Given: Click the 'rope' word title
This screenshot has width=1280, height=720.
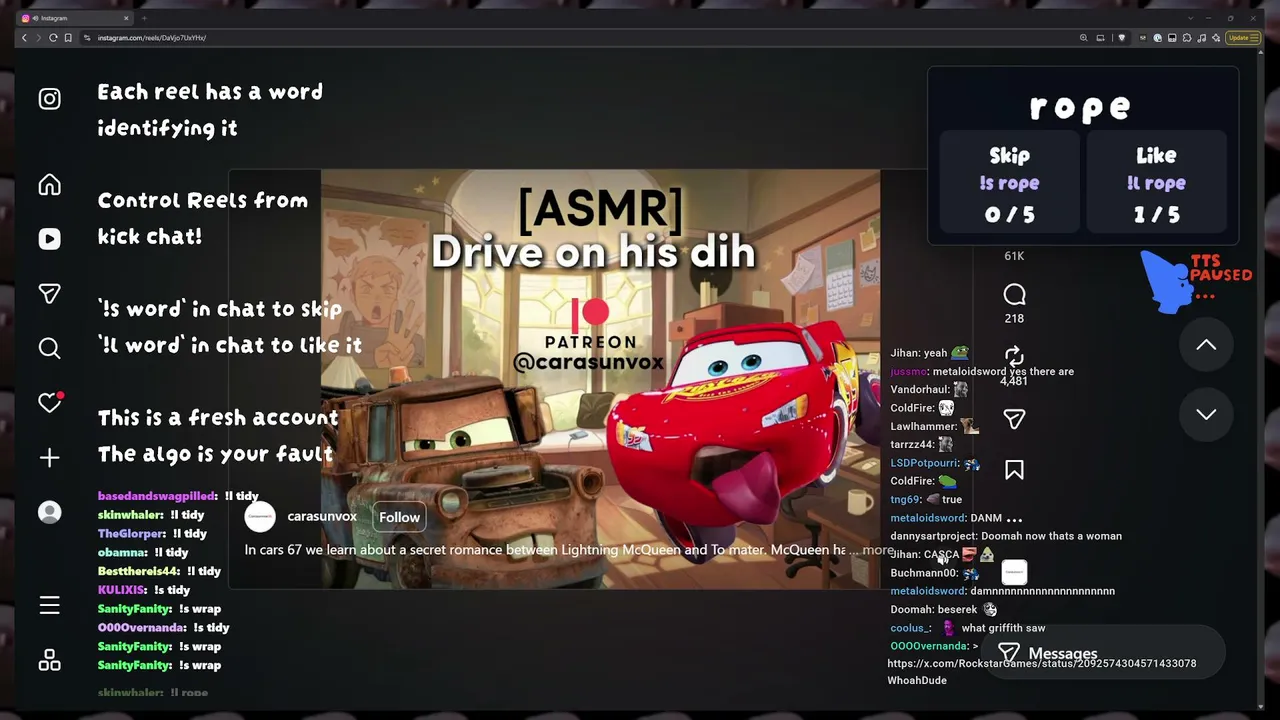Looking at the screenshot, I should (1080, 107).
